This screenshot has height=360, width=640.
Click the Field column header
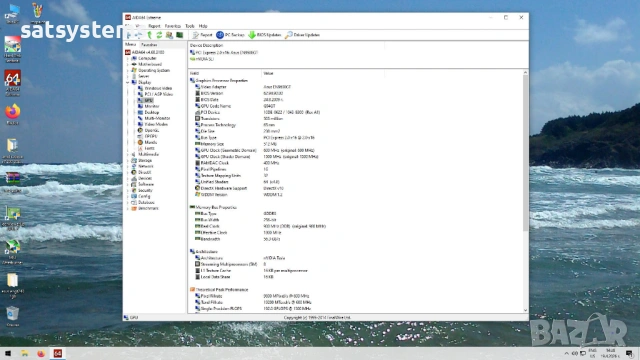(x=224, y=73)
